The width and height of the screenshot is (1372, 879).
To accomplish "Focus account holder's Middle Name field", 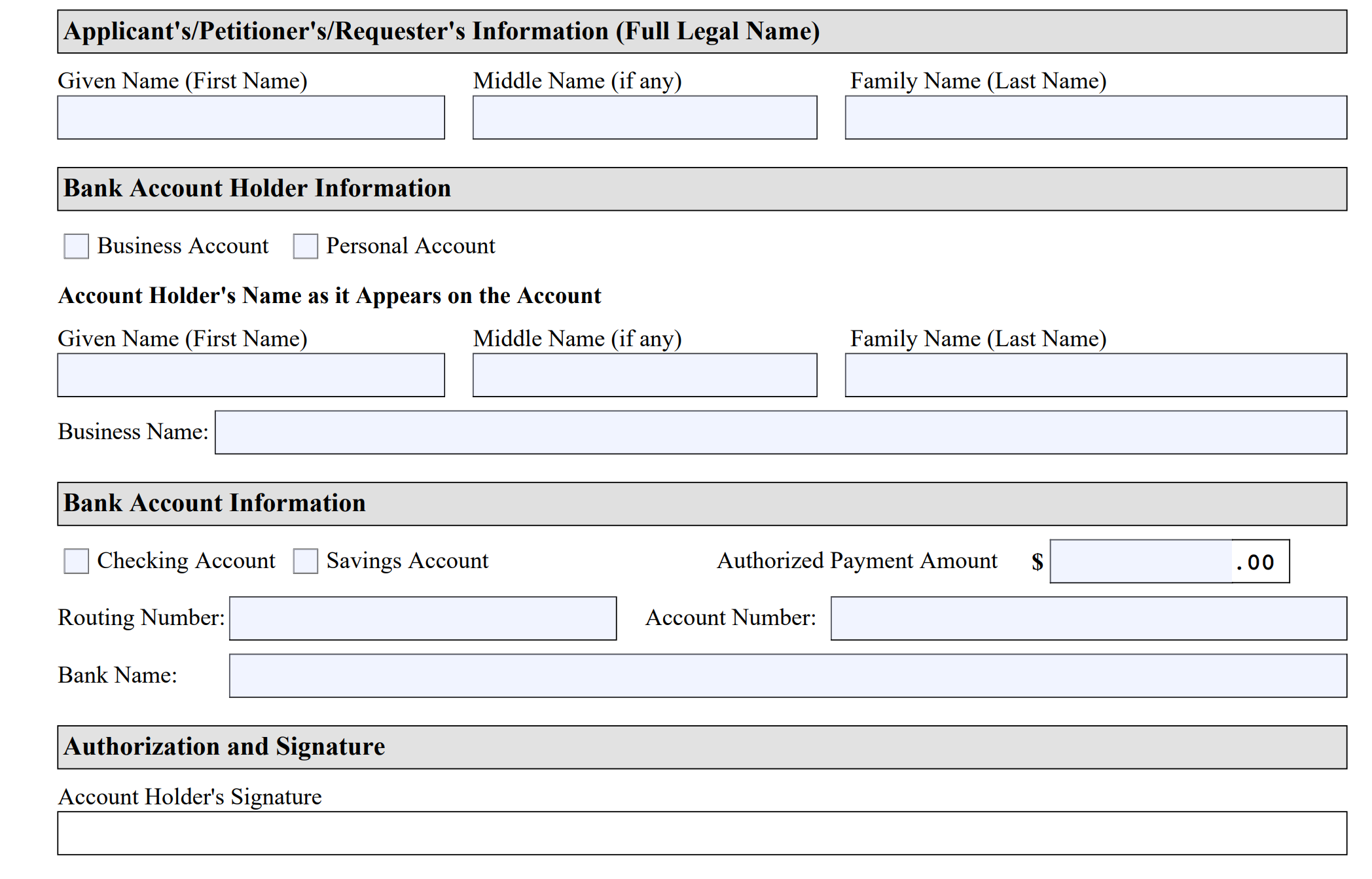I will 645,375.
